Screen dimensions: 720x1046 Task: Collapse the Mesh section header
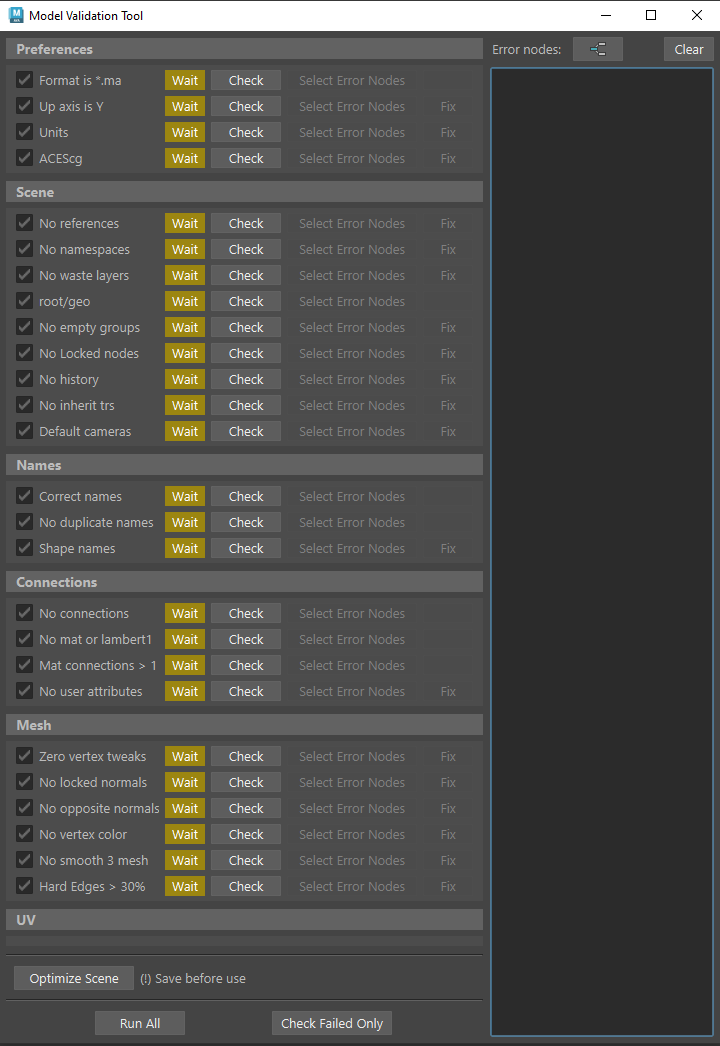coord(244,725)
